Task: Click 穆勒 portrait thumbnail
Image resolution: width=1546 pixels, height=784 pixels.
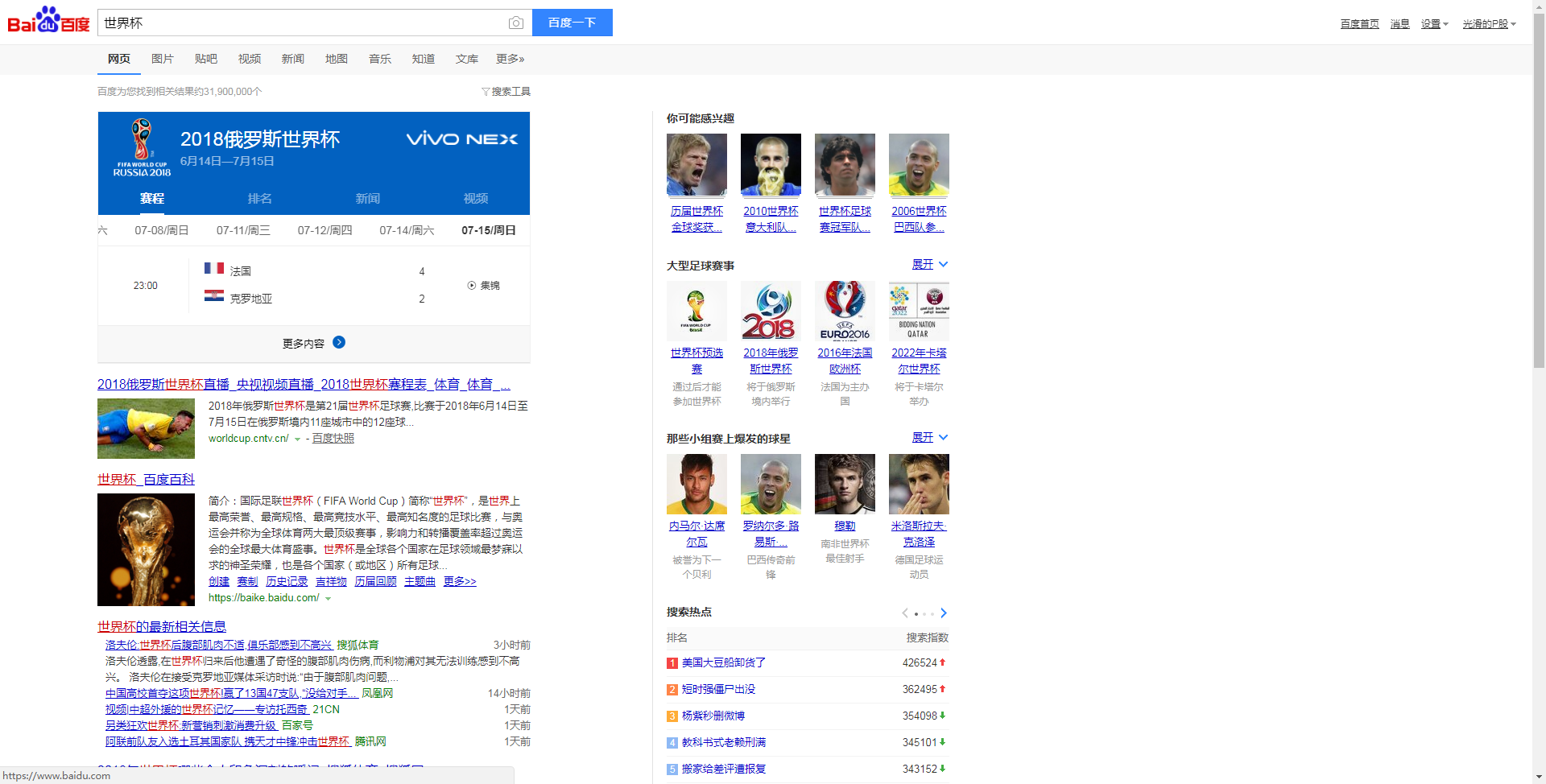Action: [845, 484]
